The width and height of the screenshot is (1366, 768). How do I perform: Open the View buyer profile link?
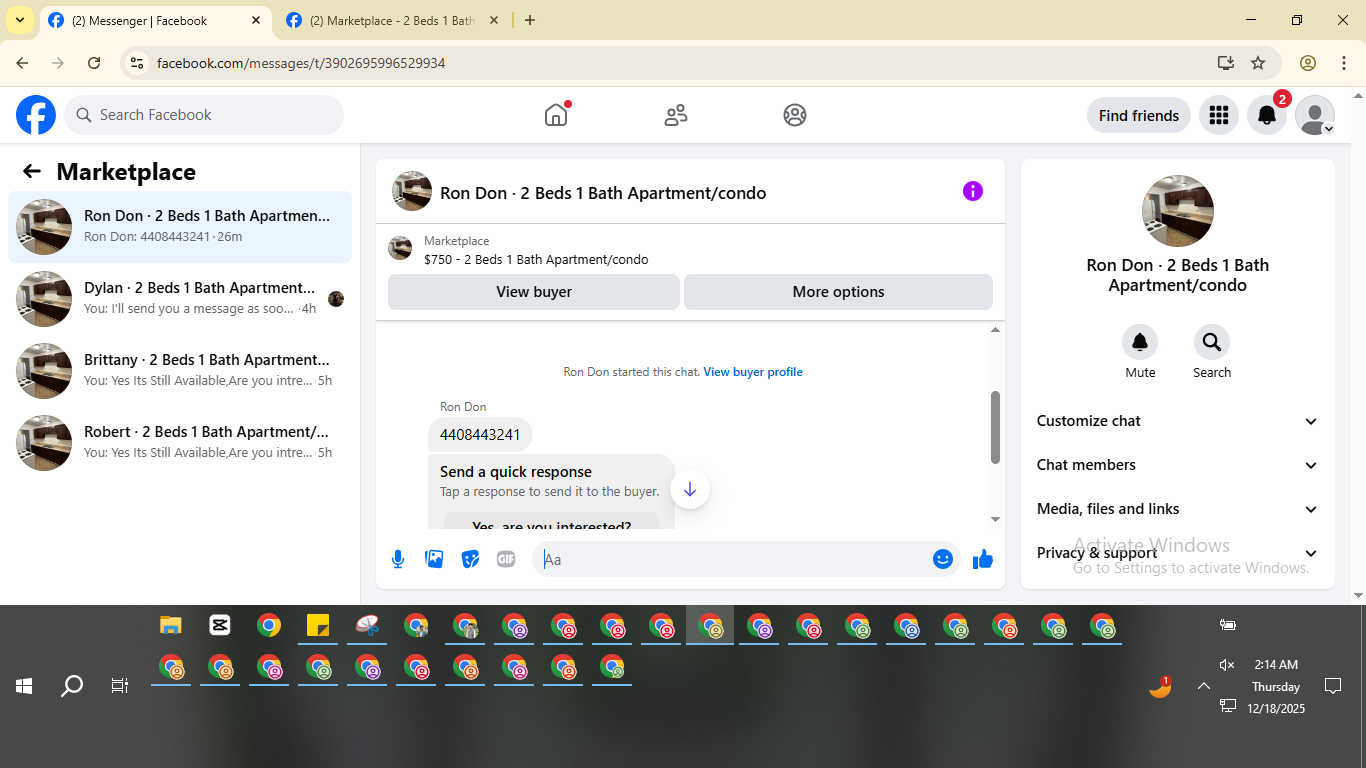[x=753, y=372]
